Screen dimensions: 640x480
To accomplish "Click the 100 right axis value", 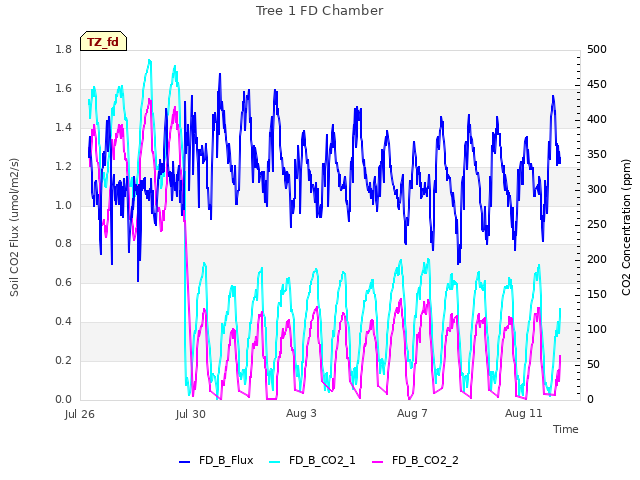I will pyautogui.click(x=597, y=329).
